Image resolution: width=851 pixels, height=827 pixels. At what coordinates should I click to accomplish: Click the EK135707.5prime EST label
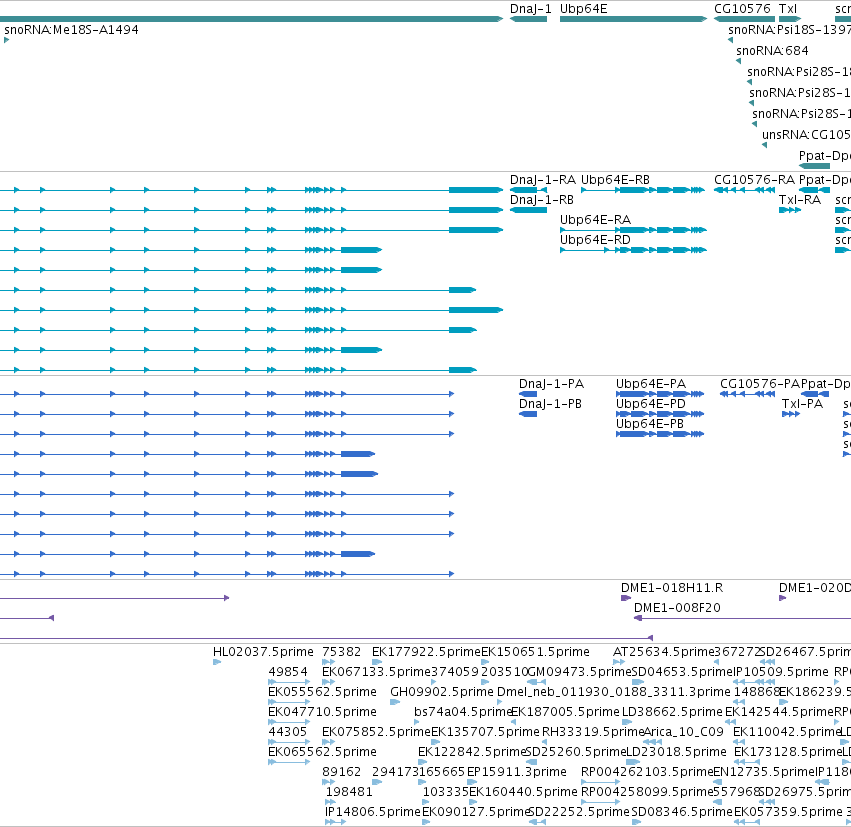click(x=485, y=732)
